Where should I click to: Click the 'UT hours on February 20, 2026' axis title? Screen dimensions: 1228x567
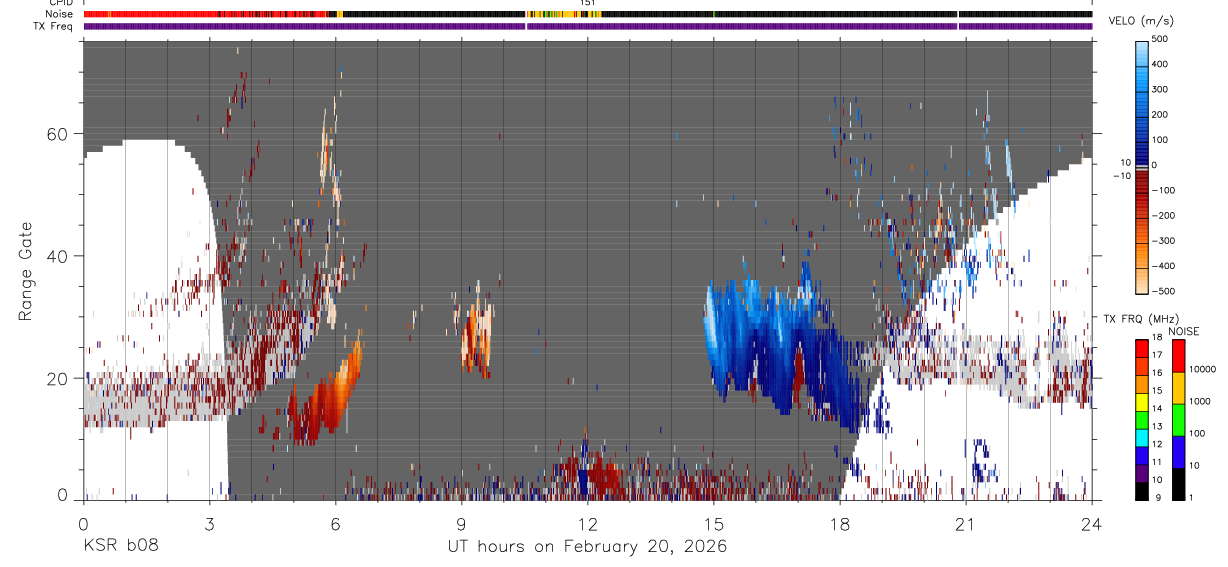[x=587, y=547]
